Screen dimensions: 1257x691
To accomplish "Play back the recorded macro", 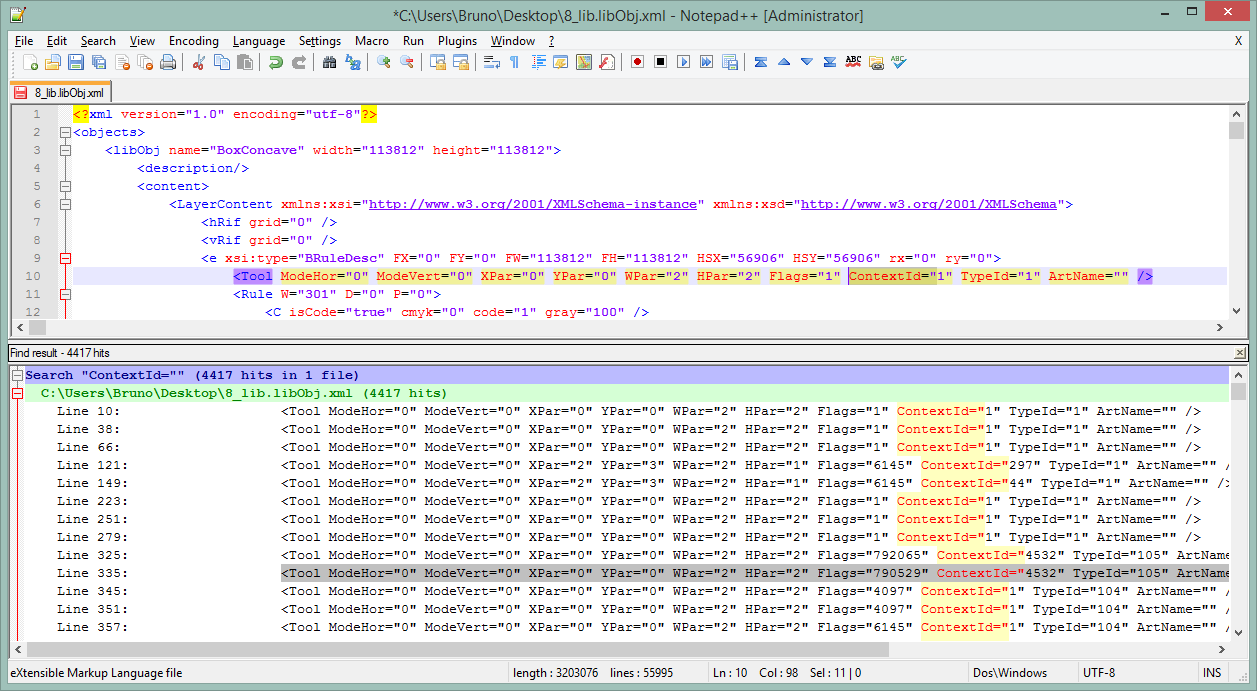I will [683, 62].
